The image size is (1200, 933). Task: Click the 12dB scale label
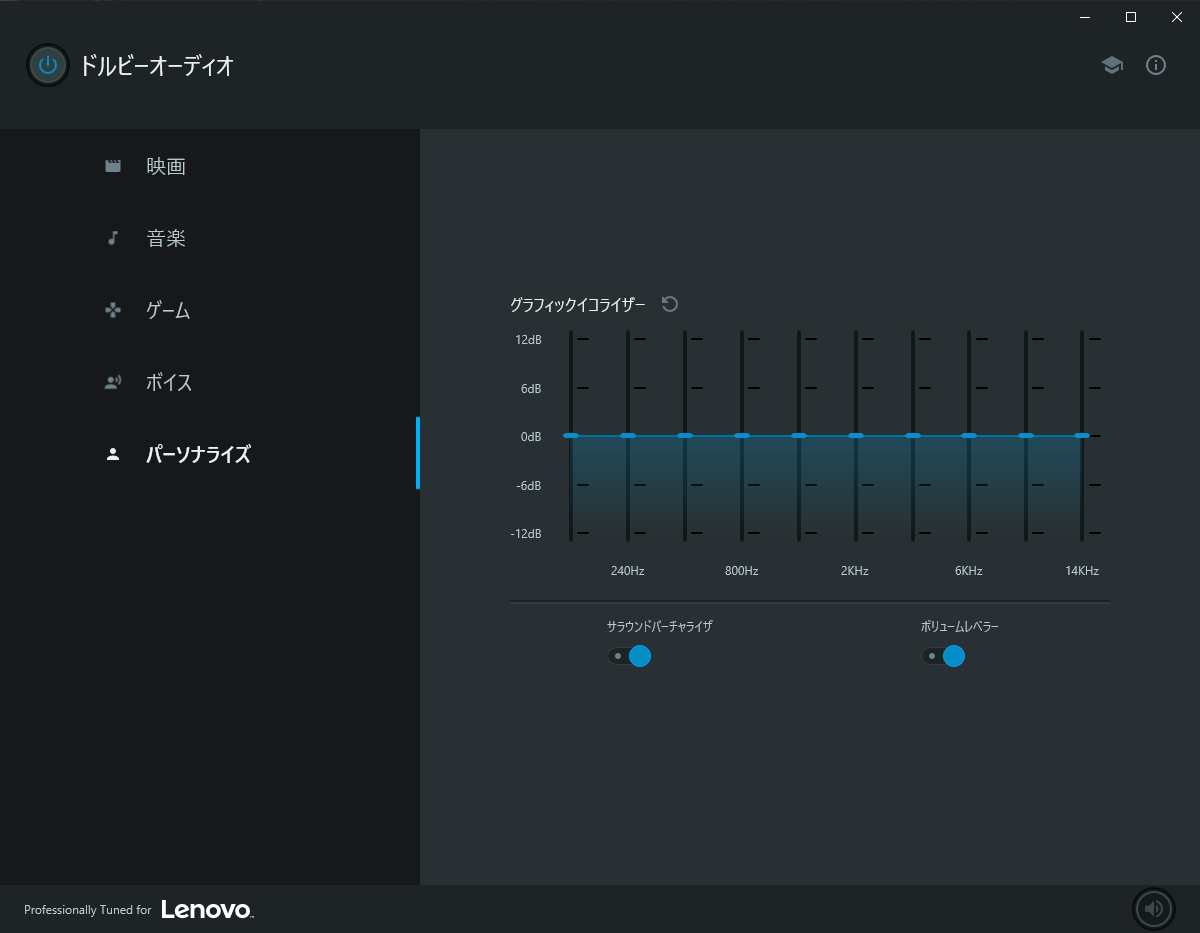[528, 340]
